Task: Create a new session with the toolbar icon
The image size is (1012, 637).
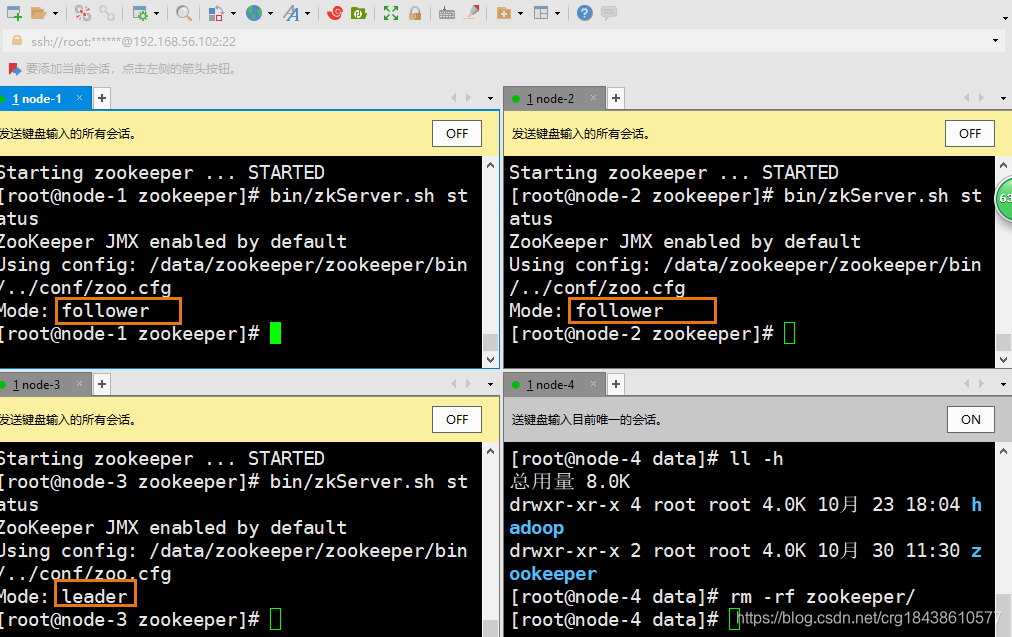Action: (14, 13)
